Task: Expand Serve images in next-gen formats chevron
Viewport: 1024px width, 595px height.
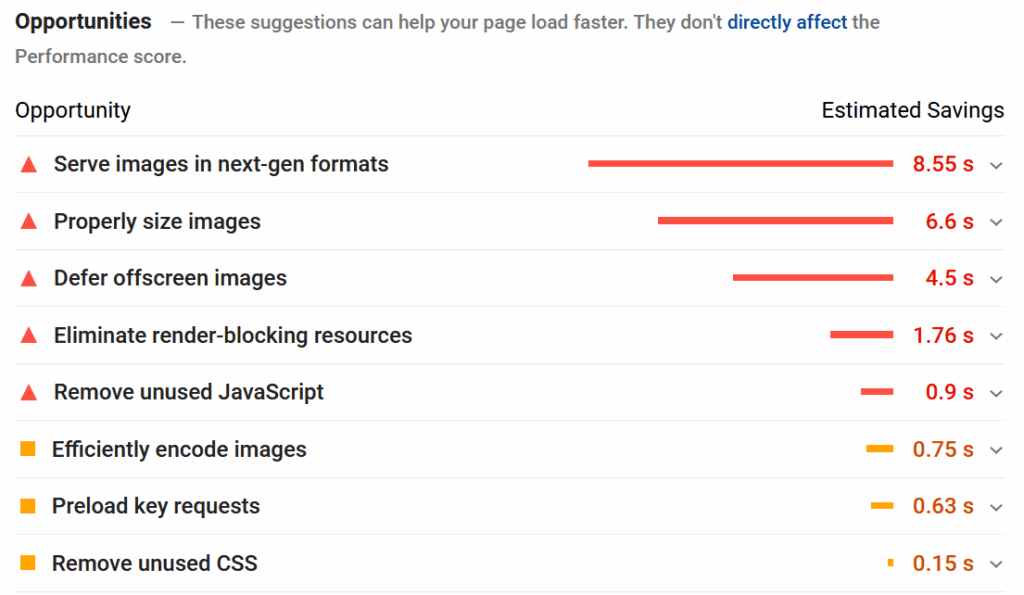Action: 996,166
